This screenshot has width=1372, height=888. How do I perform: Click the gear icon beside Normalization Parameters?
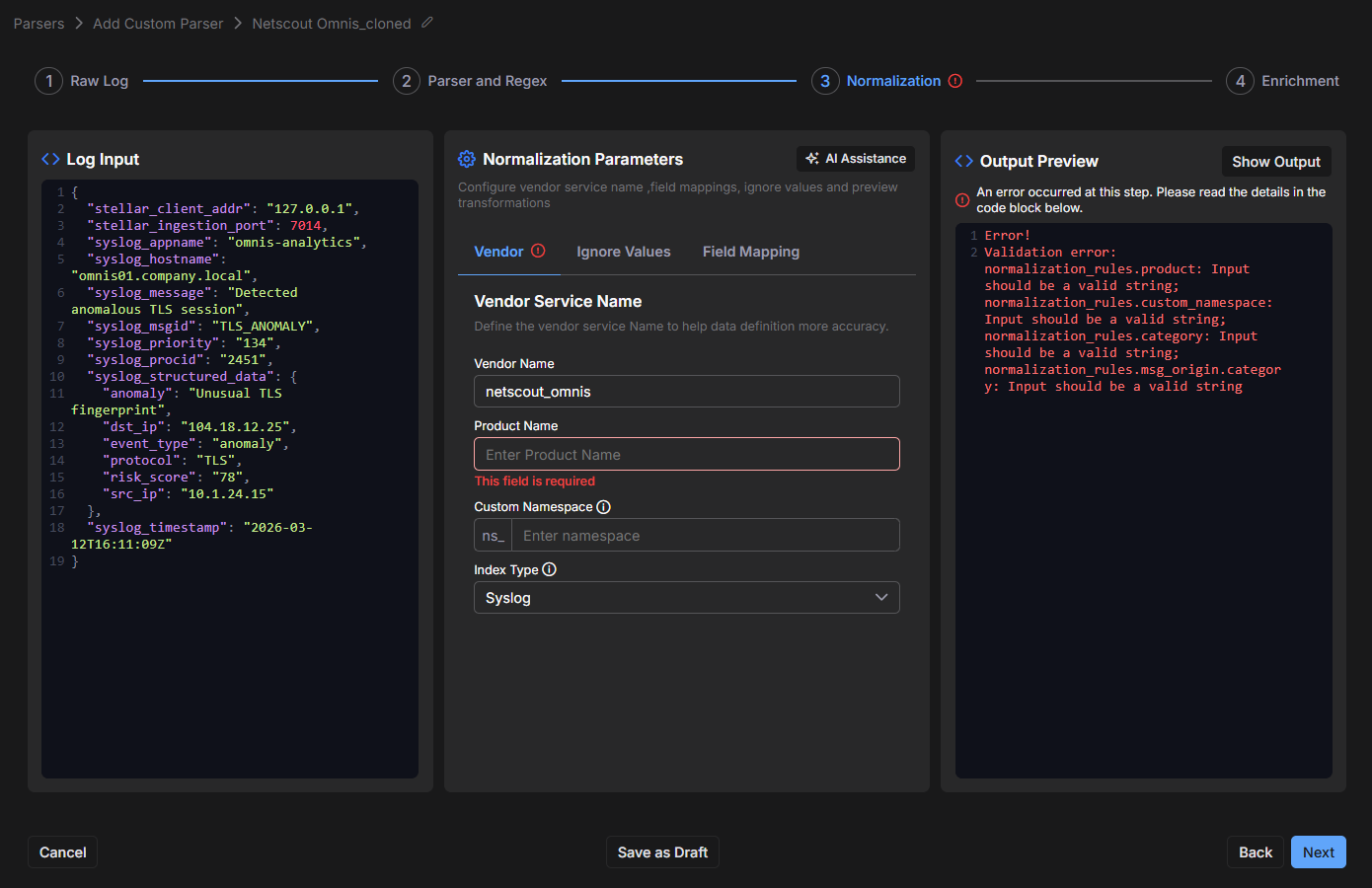(467, 159)
